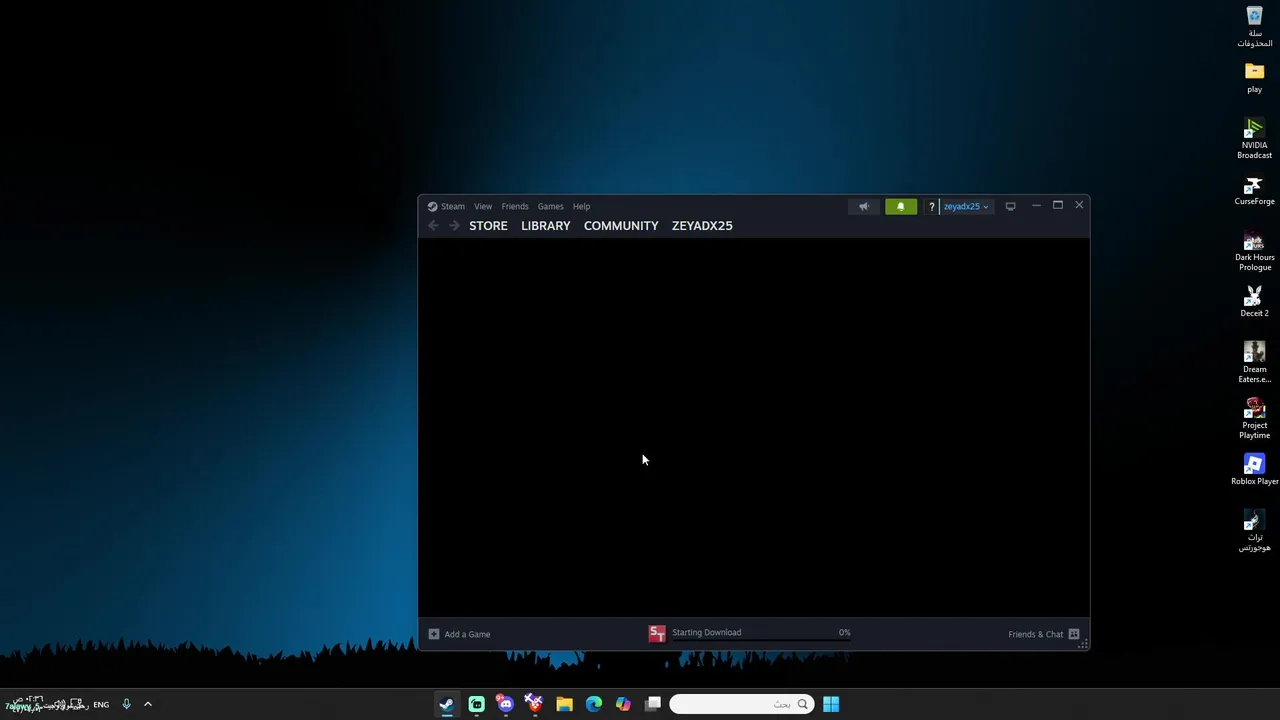
Task: Switch to the STORE tab
Action: click(x=488, y=226)
